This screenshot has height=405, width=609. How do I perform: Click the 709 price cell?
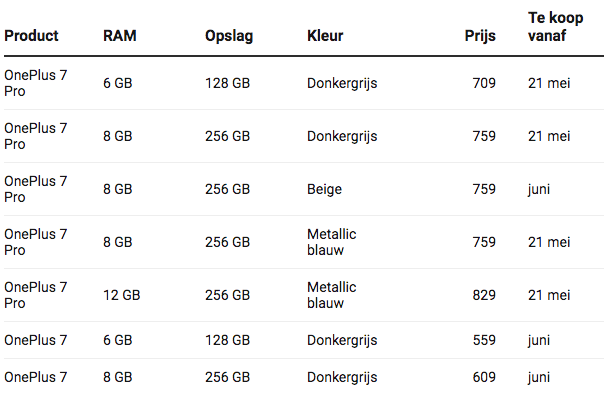(x=484, y=83)
